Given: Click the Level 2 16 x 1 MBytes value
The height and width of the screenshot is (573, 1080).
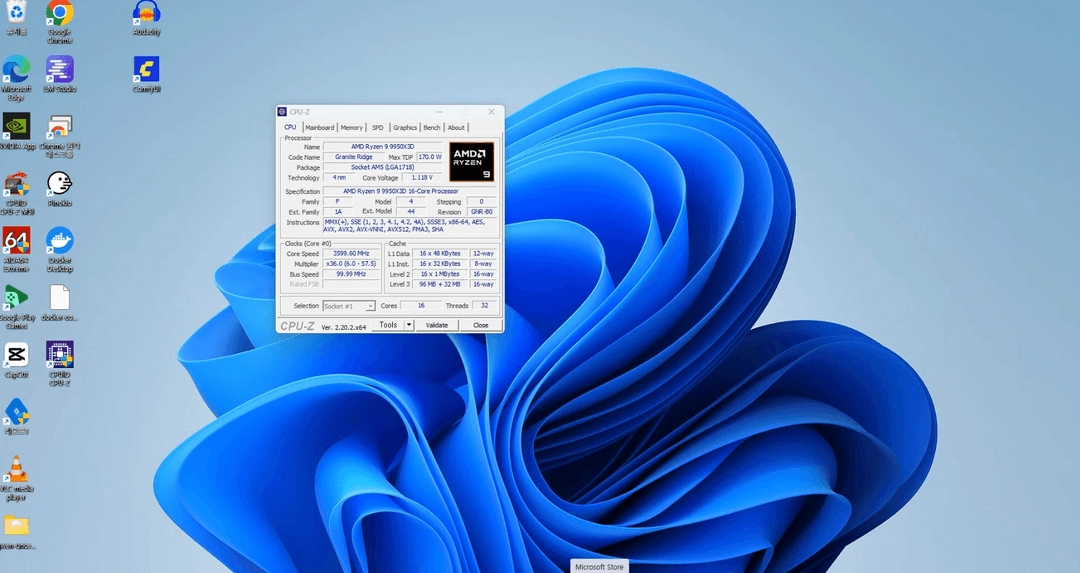Looking at the screenshot, I should click(440, 274).
